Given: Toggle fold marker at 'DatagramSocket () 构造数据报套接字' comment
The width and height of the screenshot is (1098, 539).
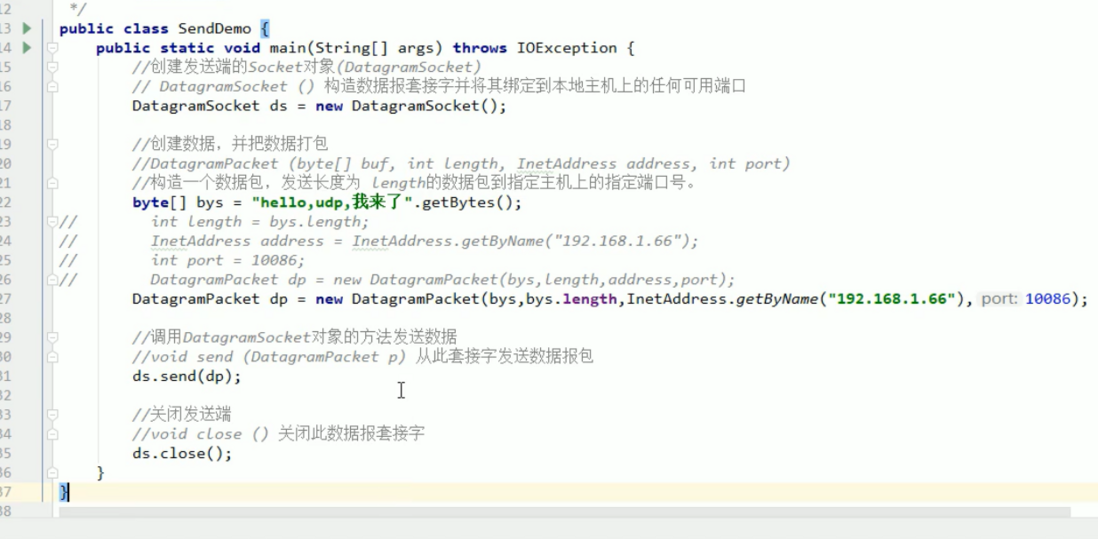Looking at the screenshot, I should [53, 87].
